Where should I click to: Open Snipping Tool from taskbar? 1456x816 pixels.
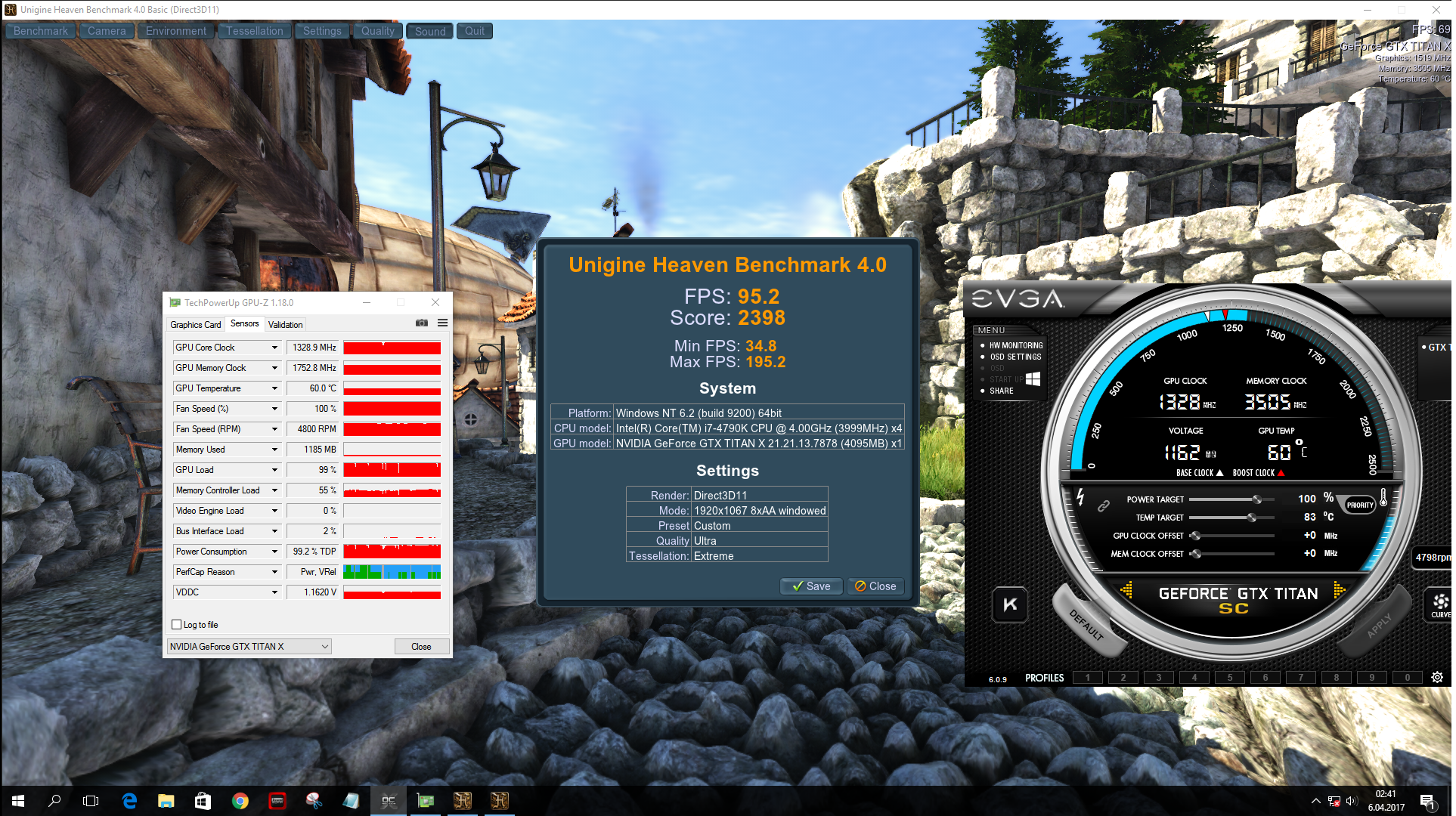pyautogui.click(x=314, y=801)
